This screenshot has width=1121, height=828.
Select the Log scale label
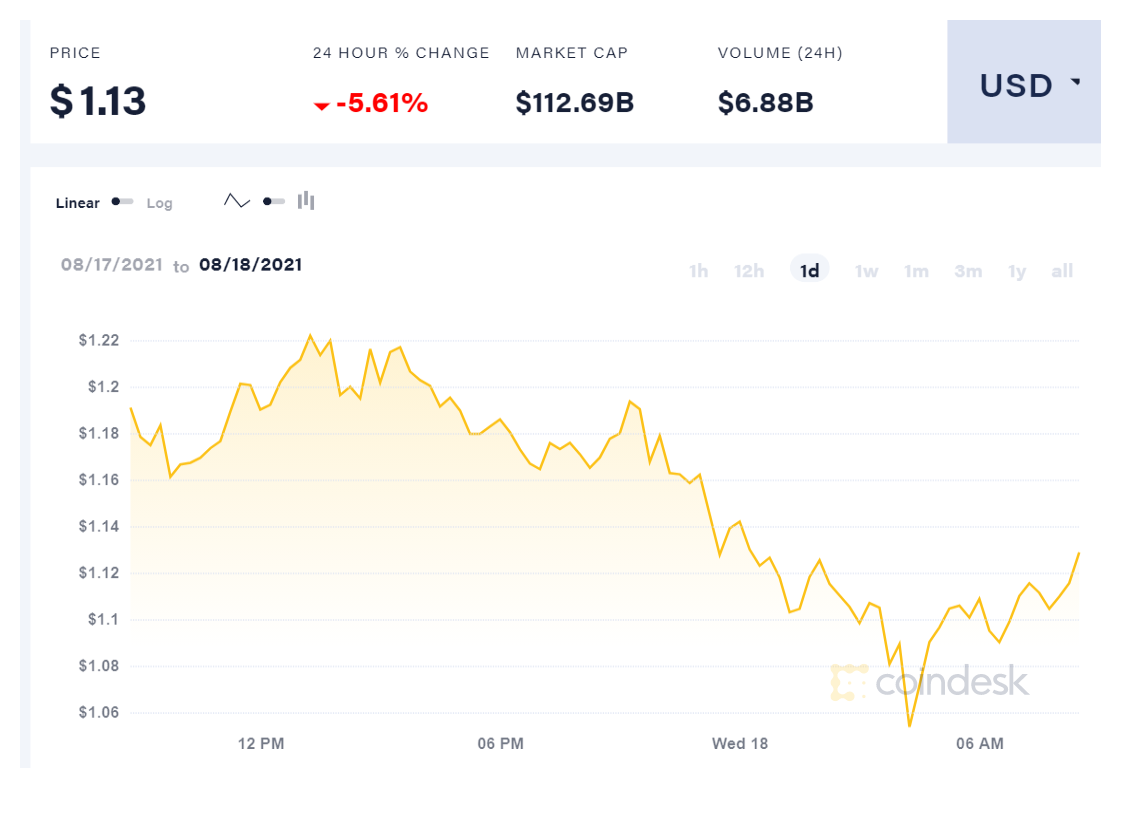159,203
